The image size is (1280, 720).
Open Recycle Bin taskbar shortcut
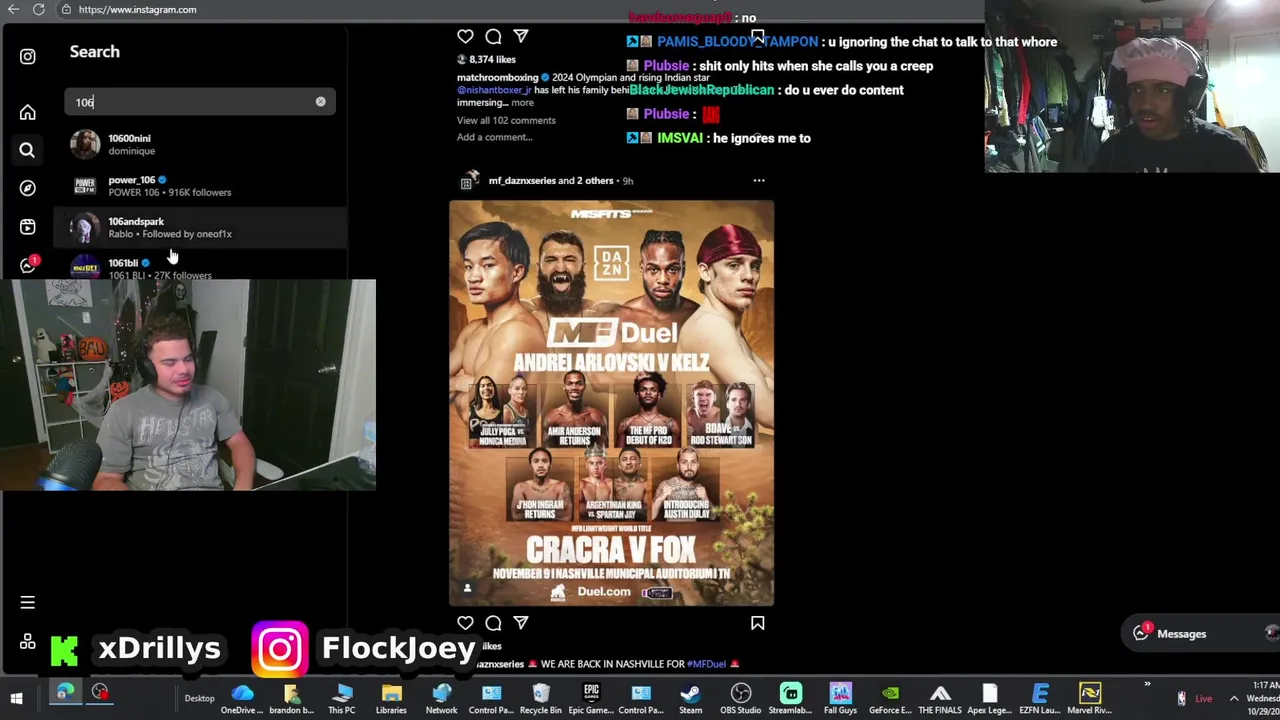(541, 698)
